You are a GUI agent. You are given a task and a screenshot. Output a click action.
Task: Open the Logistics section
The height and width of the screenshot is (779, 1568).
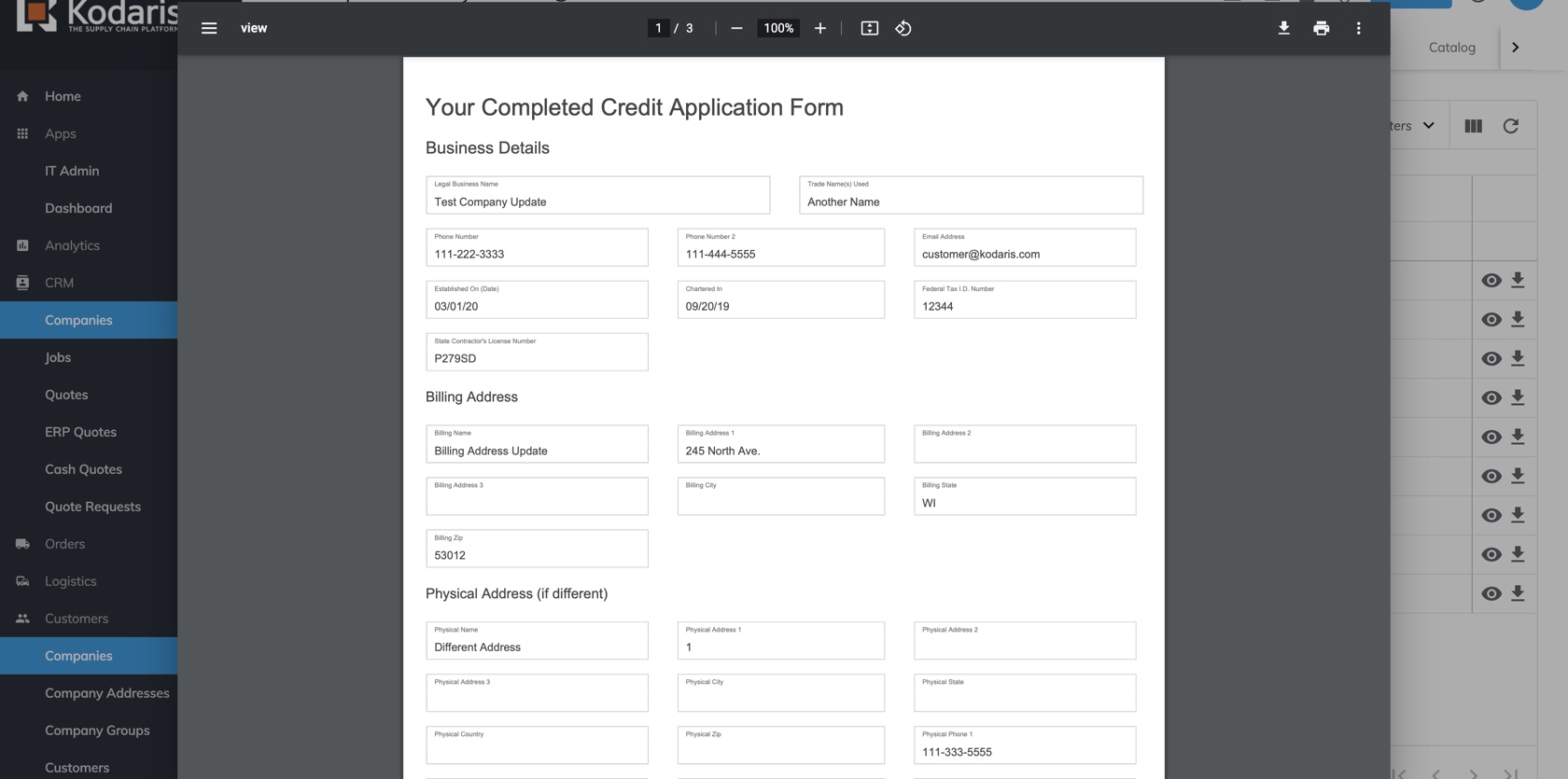tap(70, 581)
